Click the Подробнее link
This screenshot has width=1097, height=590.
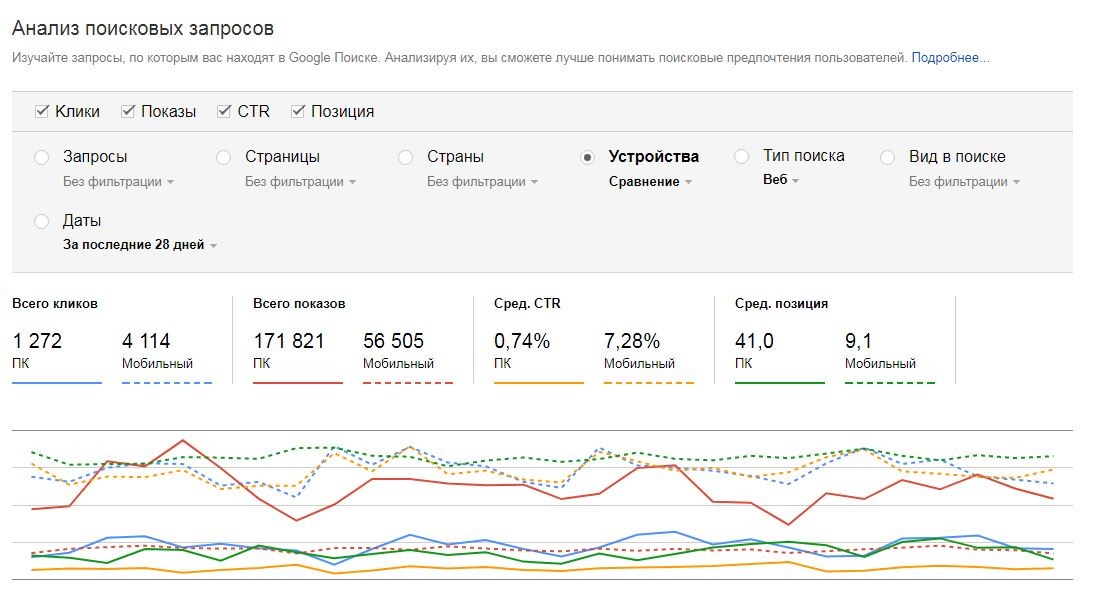(949, 58)
